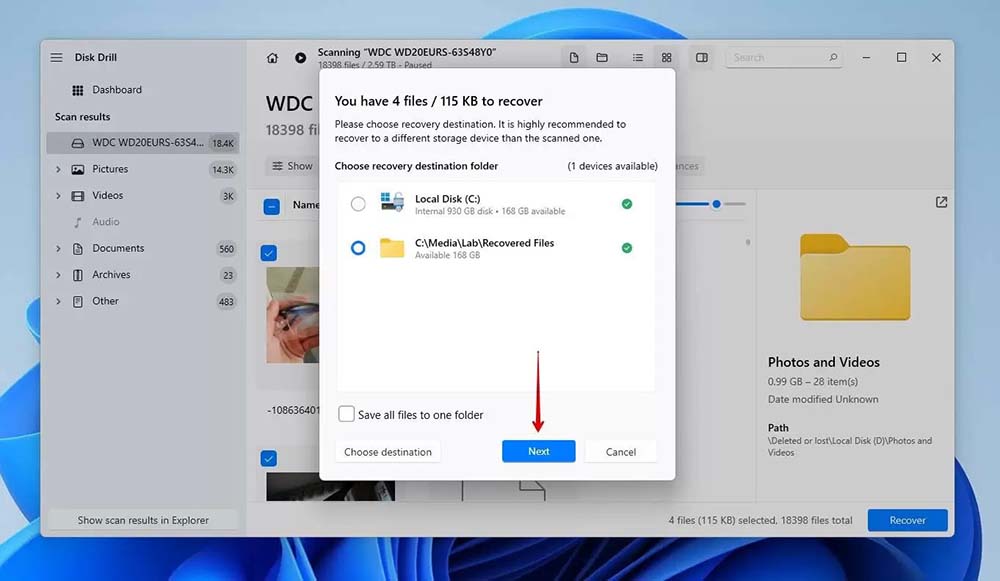Expand the Documents category
Screen dimensions: 1000x581
59,249
